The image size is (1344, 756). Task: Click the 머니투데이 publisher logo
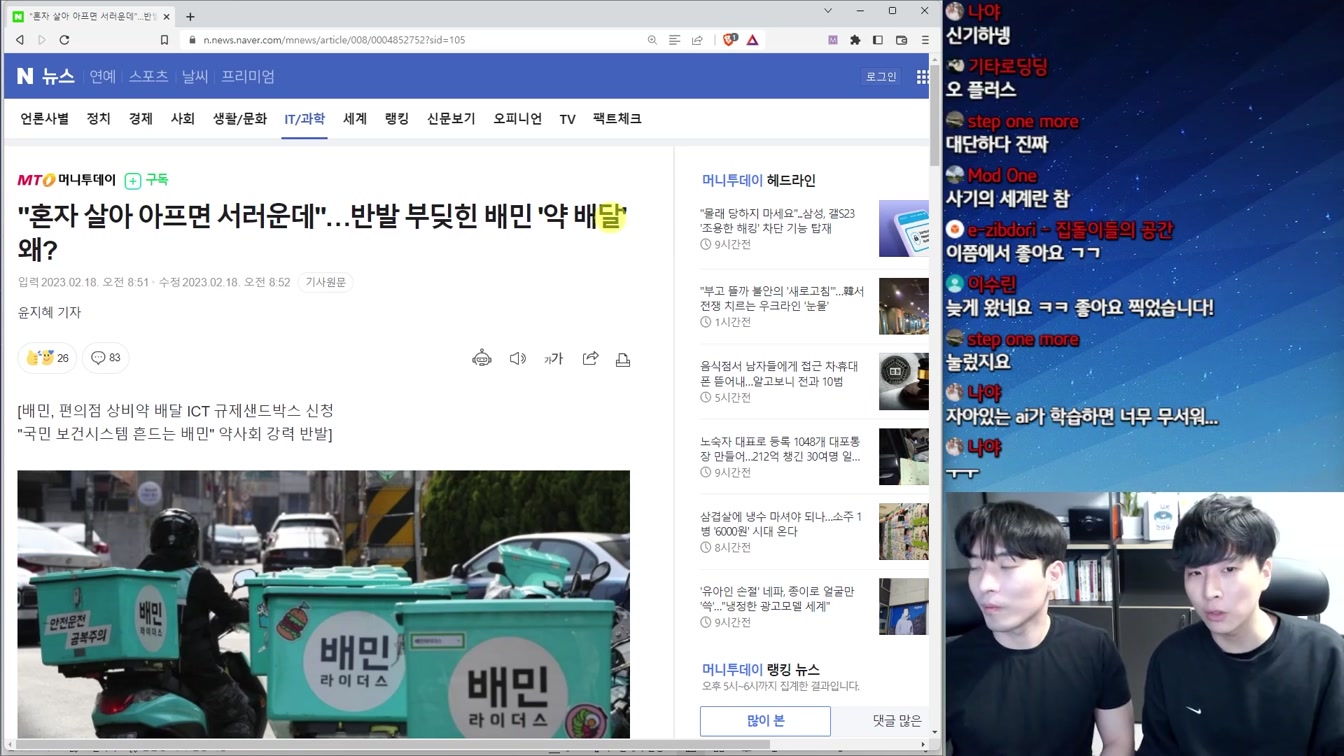[x=67, y=180]
